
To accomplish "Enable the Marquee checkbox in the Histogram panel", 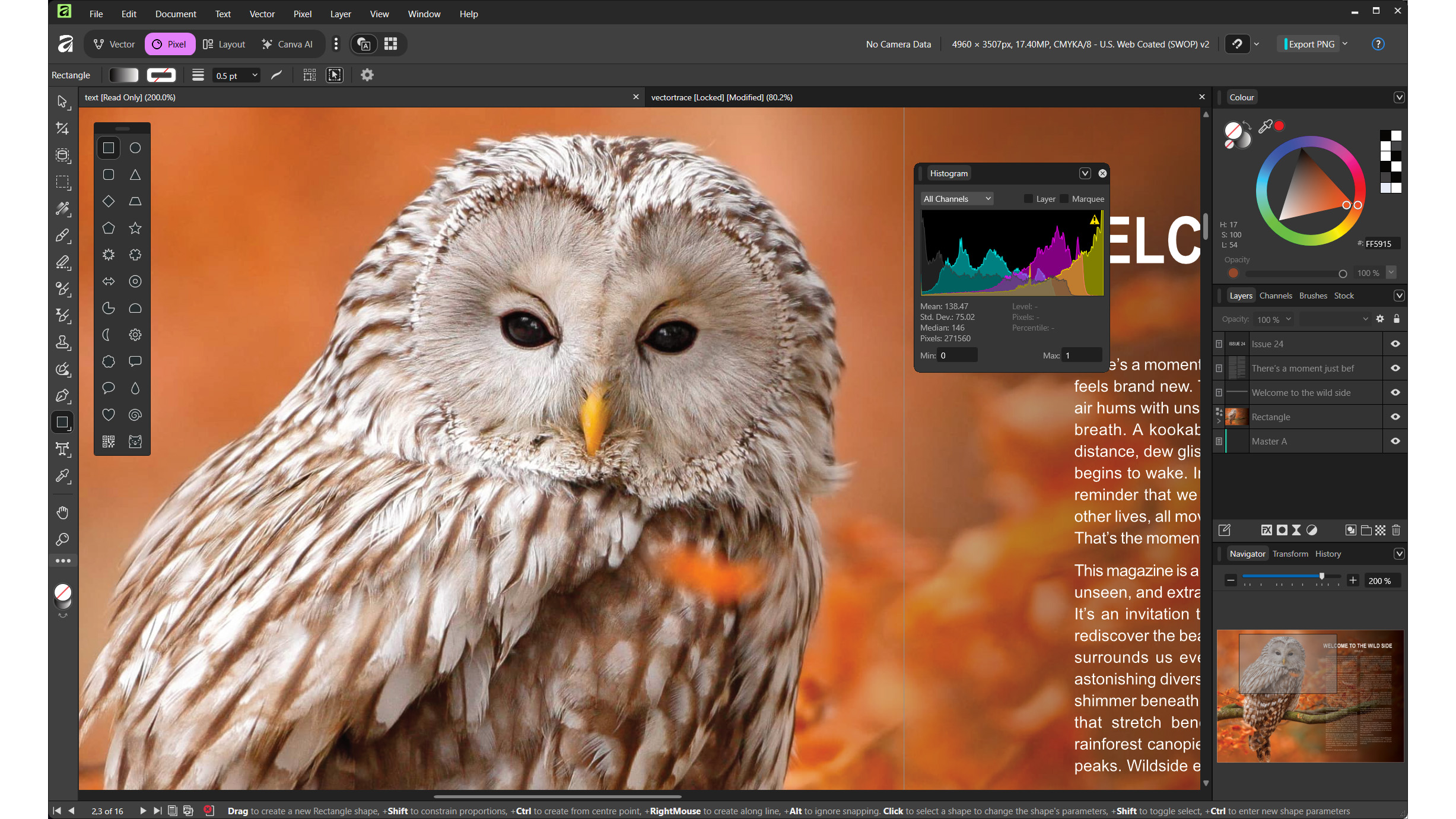I will (x=1064, y=198).
